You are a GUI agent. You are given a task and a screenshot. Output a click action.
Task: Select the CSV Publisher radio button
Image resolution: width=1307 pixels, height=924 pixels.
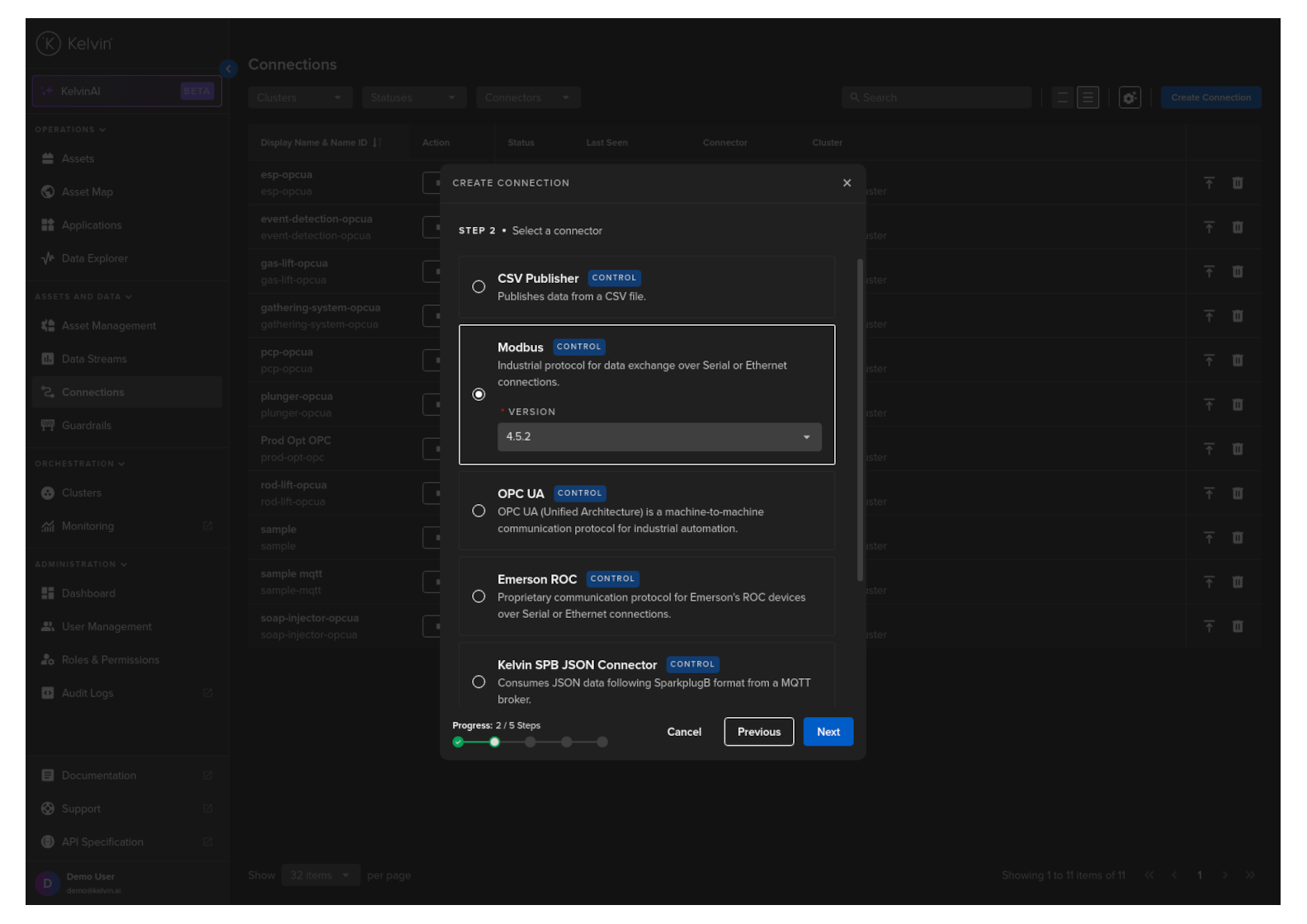coord(479,287)
